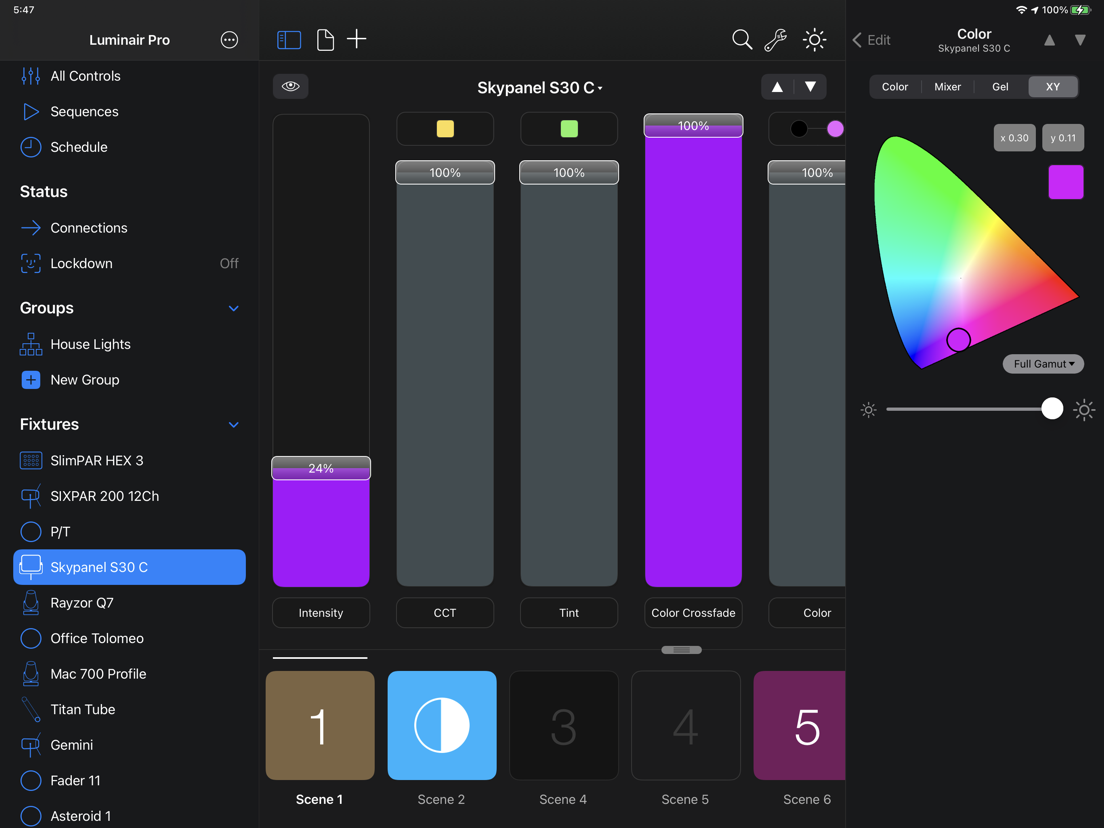Click the XY gamut picker handle
This screenshot has height=828, width=1104.
[958, 340]
